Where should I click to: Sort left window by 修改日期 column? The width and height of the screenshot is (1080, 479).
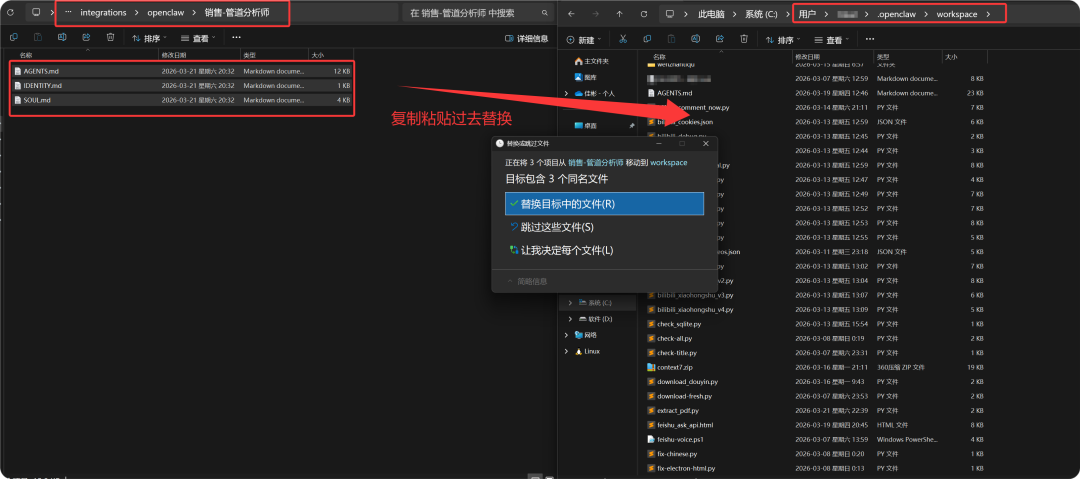coord(199,54)
